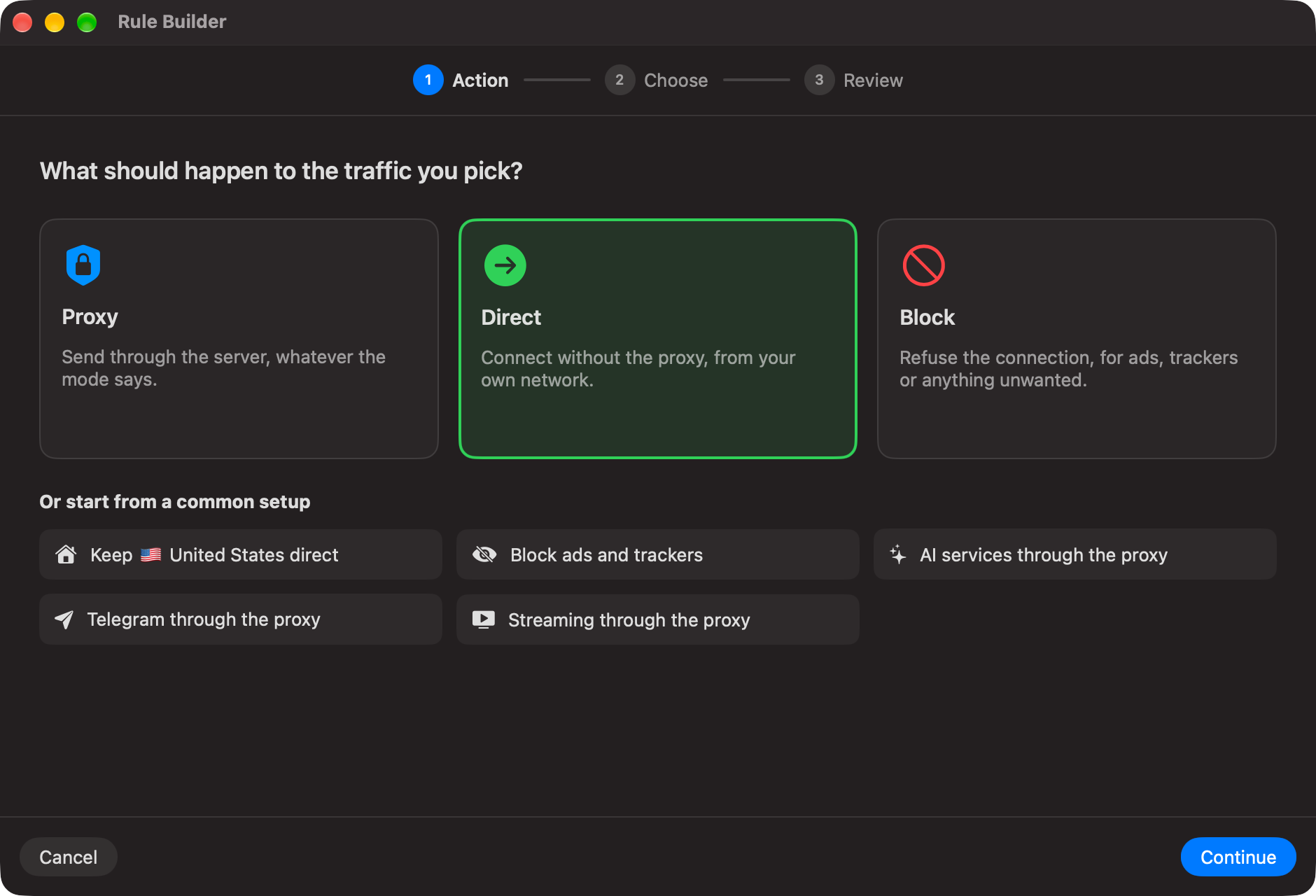Click the green zoom window button

tap(87, 22)
